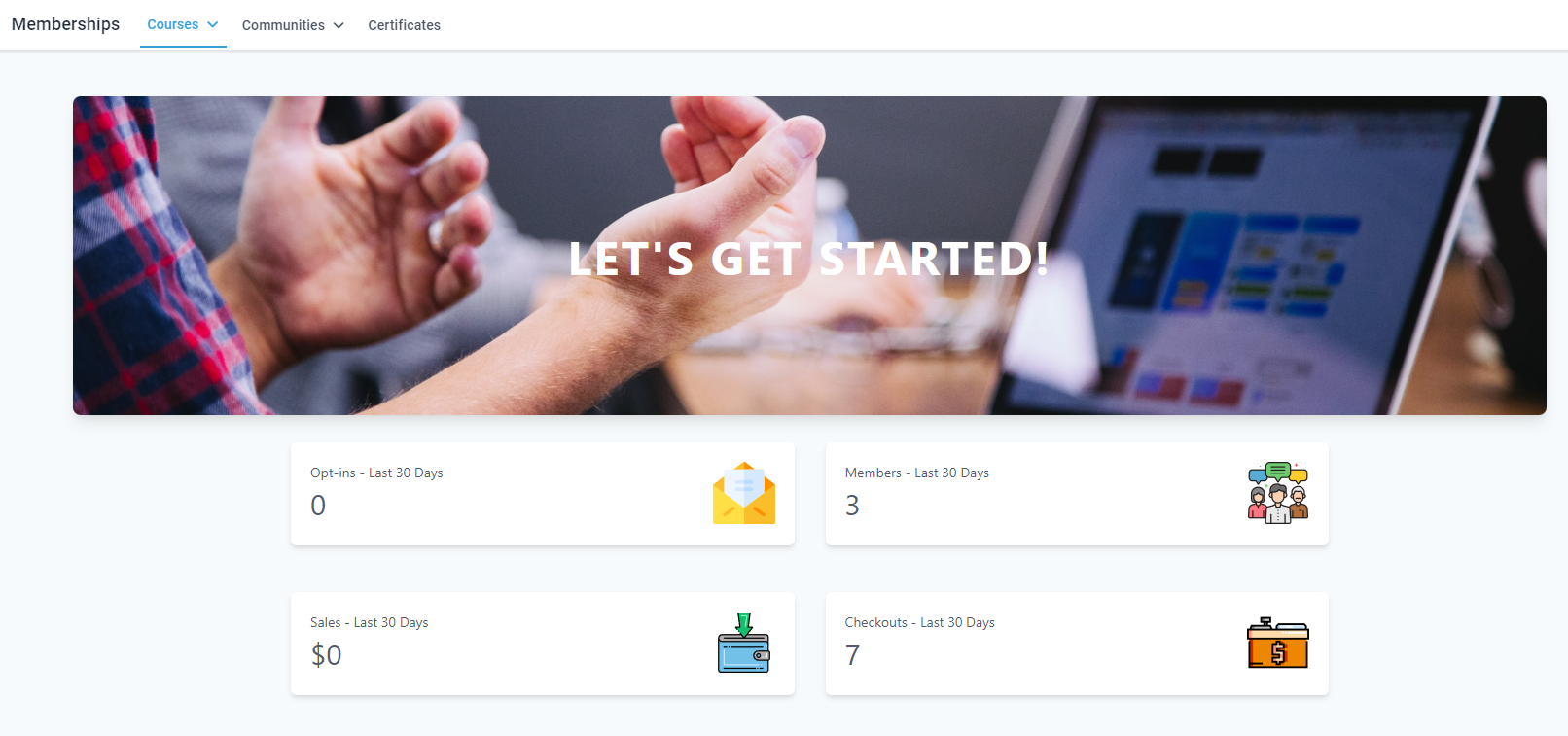Select the Sales Last 30 Days card
Image resolution: width=1568 pixels, height=736 pixels.
pos(543,644)
